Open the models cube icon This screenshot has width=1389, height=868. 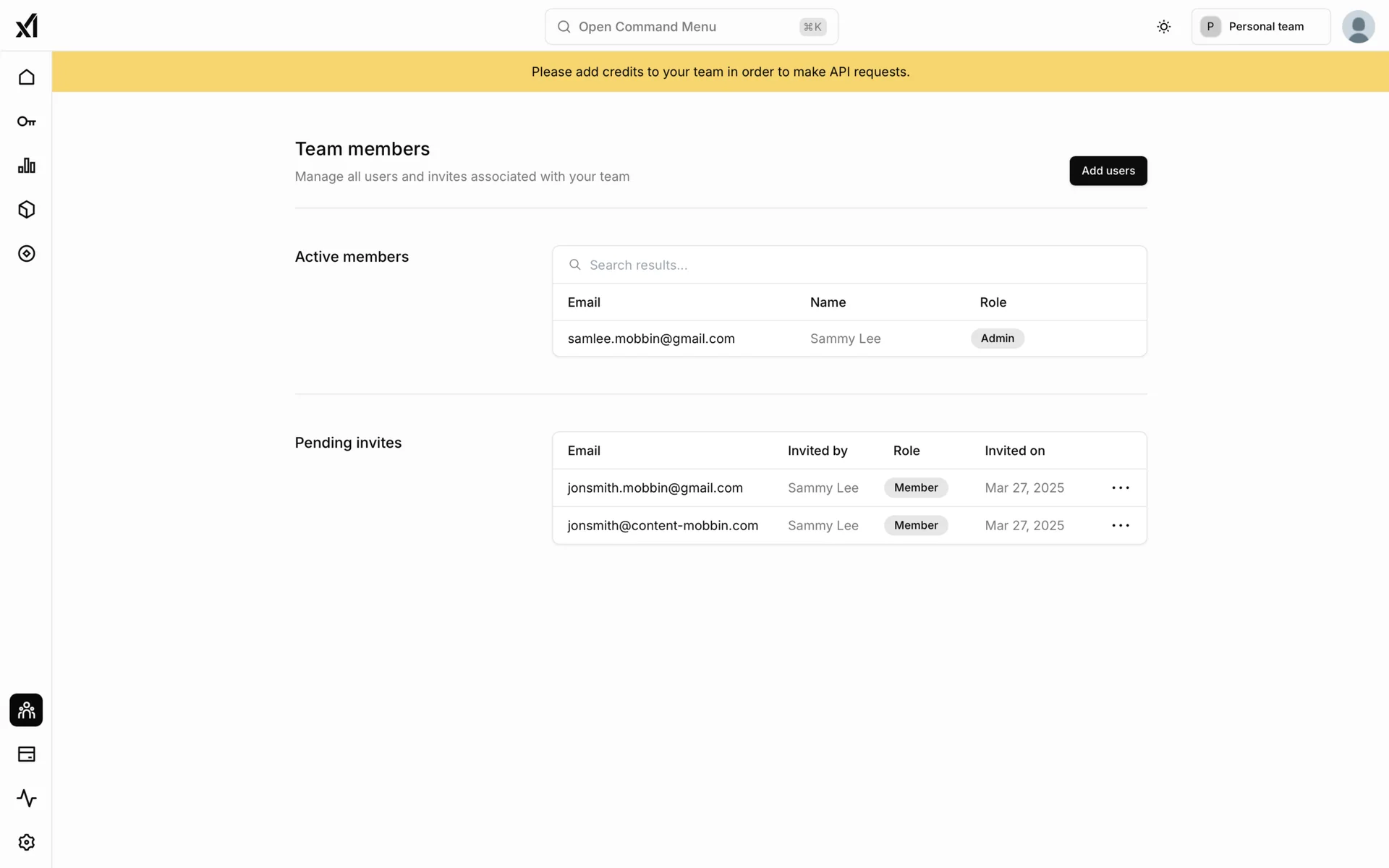coord(26,210)
